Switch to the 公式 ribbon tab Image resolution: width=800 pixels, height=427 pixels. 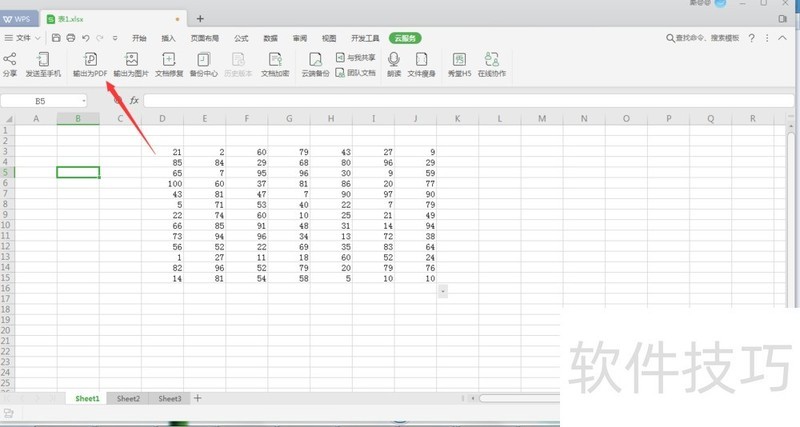click(x=241, y=38)
